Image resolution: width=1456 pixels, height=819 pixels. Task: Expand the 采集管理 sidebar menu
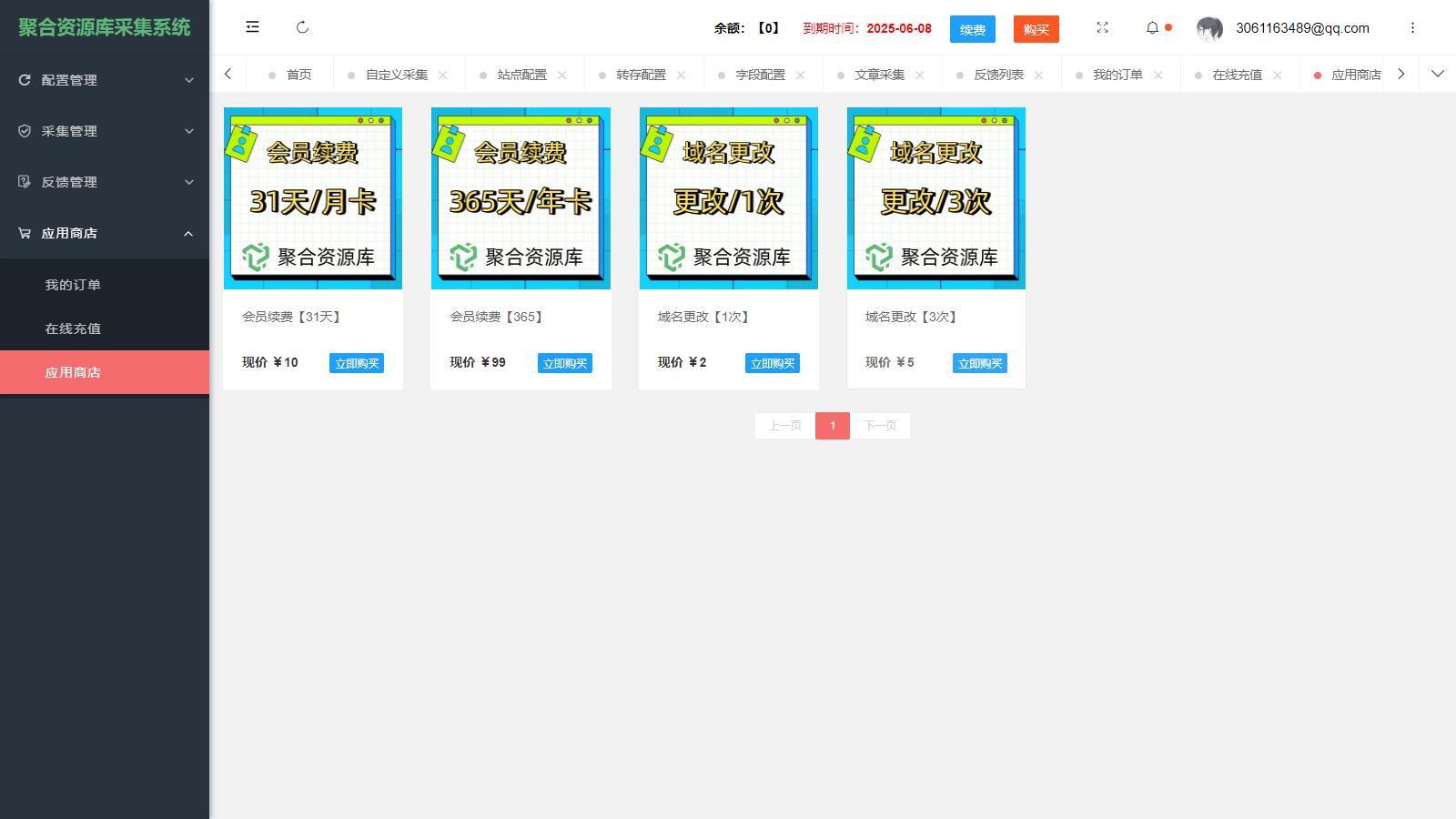(x=105, y=131)
